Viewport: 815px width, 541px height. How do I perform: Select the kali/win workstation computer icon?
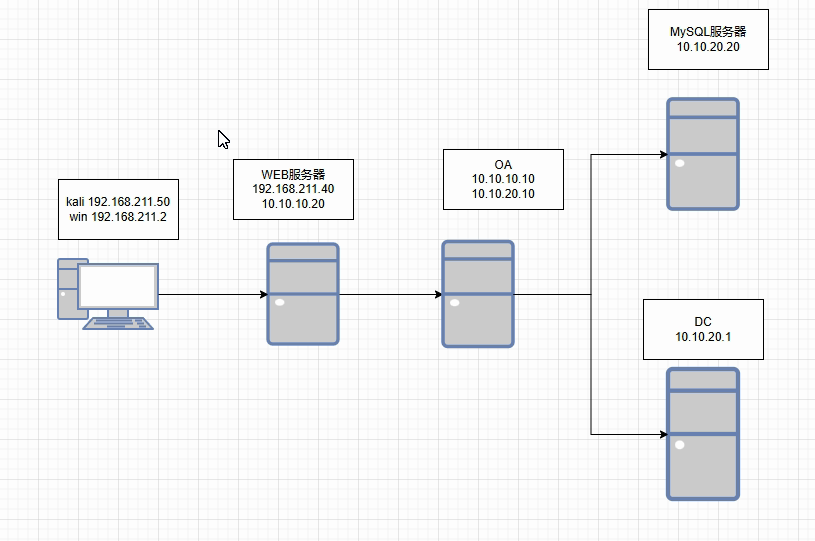click(107, 294)
